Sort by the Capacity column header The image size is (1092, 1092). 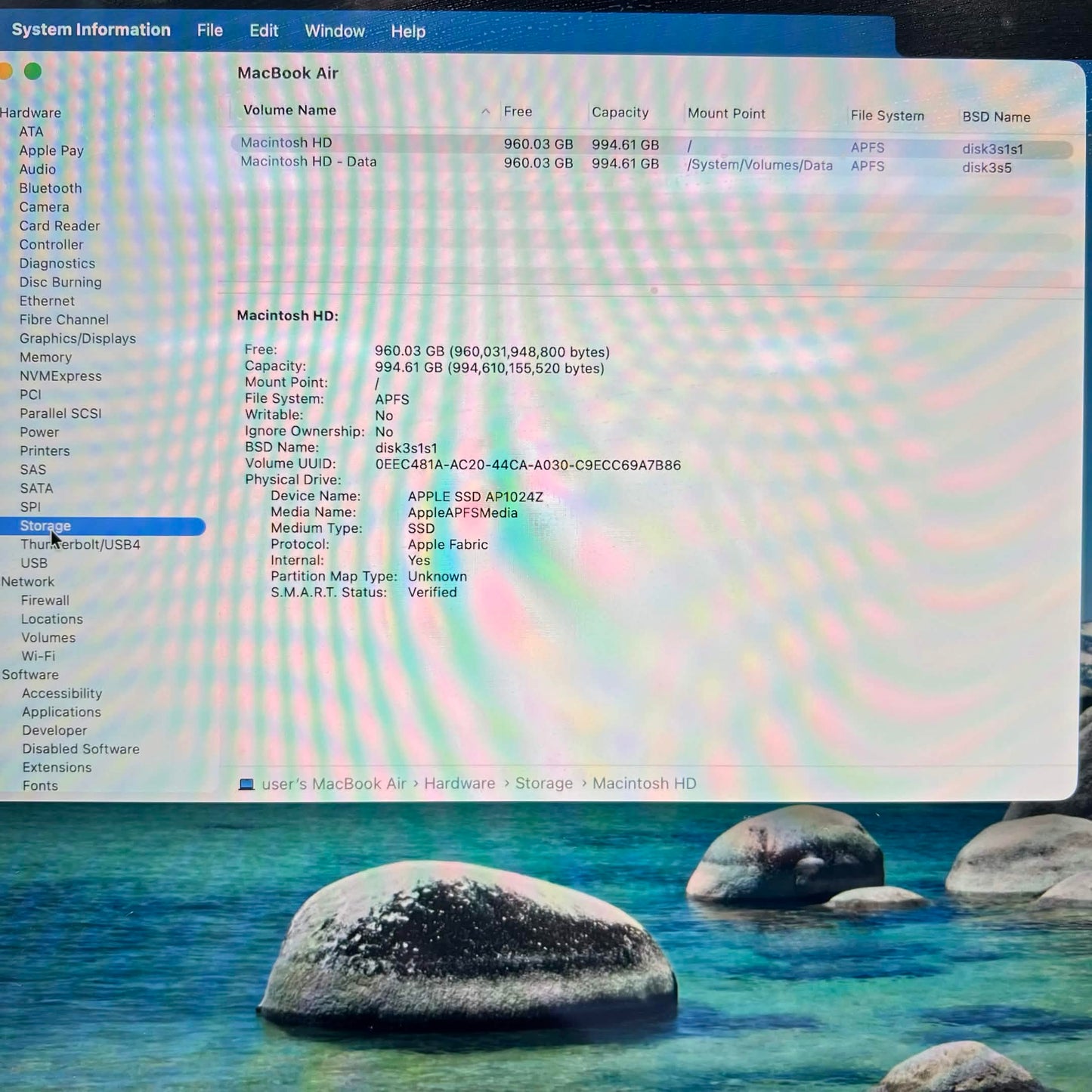[x=620, y=113]
